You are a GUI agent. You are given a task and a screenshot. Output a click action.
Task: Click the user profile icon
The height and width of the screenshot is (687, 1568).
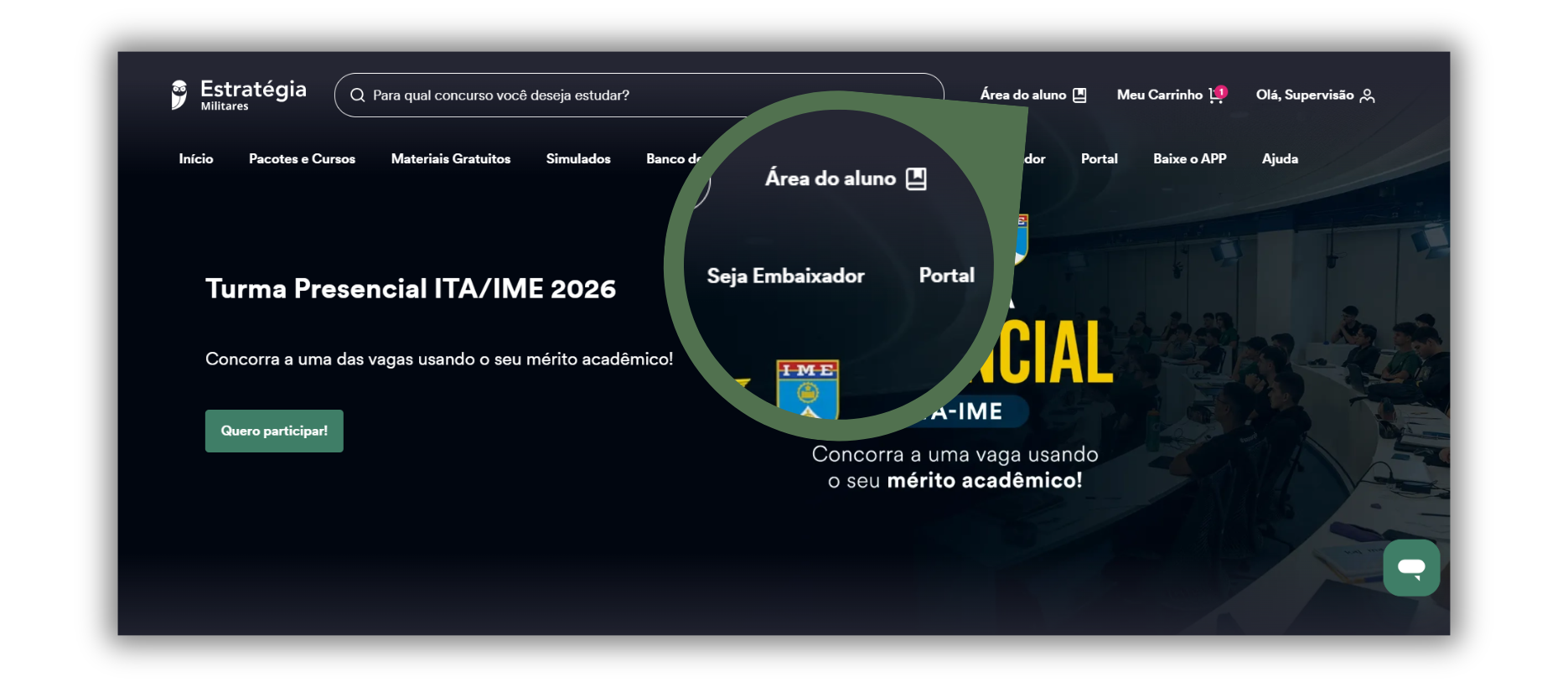(1367, 96)
